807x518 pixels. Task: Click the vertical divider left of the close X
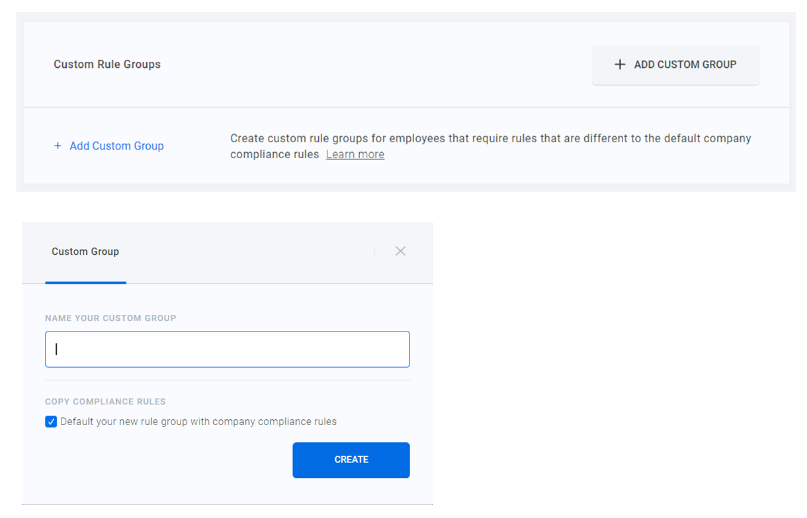pyautogui.click(x=374, y=252)
